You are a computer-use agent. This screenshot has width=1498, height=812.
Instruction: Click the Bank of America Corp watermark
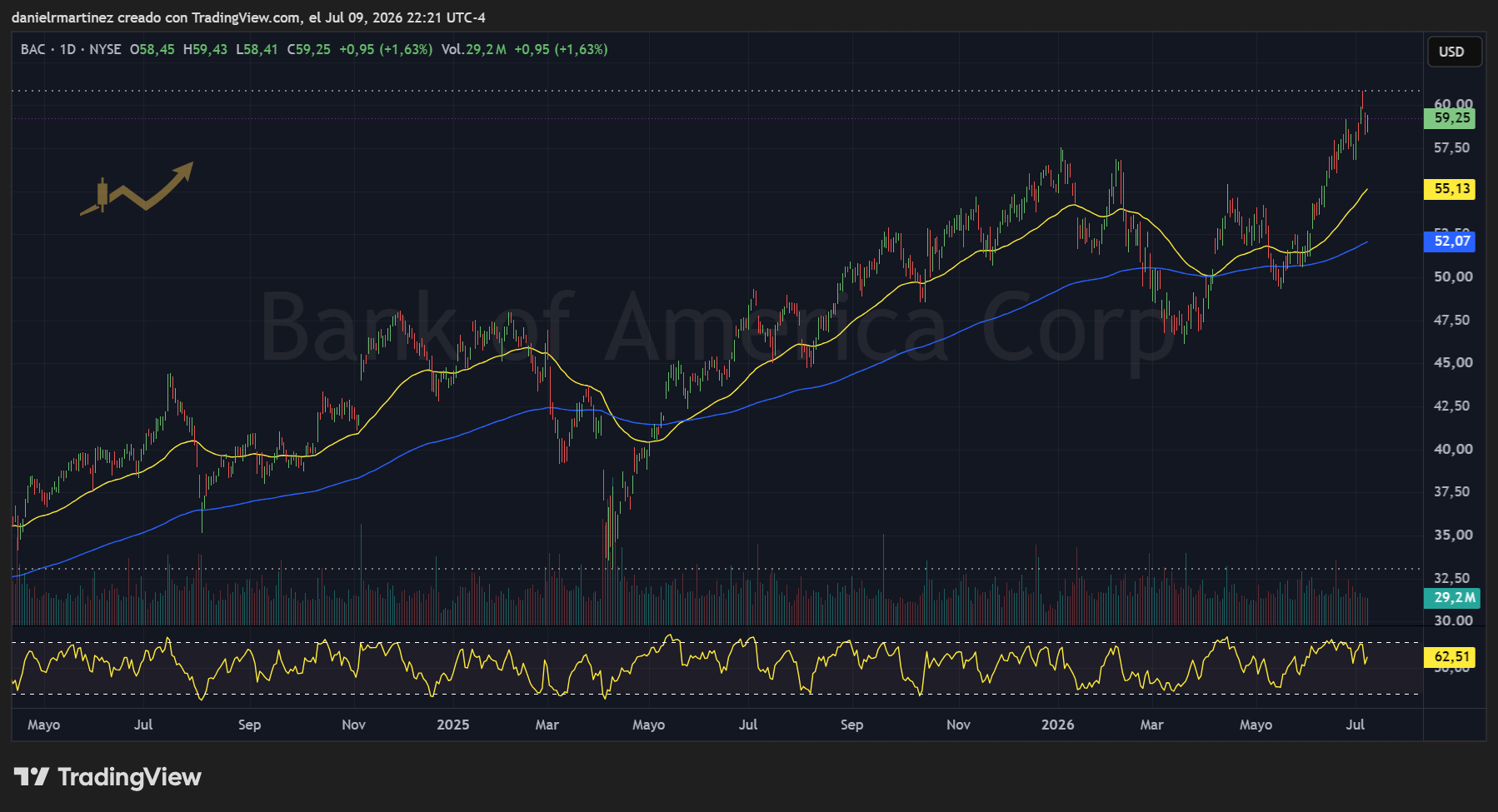pyautogui.click(x=717, y=328)
